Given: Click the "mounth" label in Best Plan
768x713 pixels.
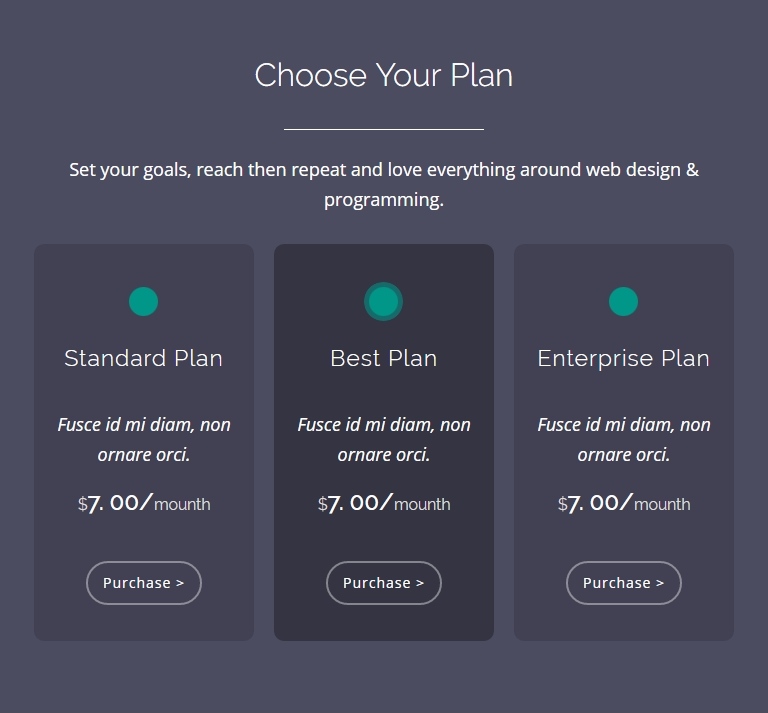Looking at the screenshot, I should click(422, 505).
